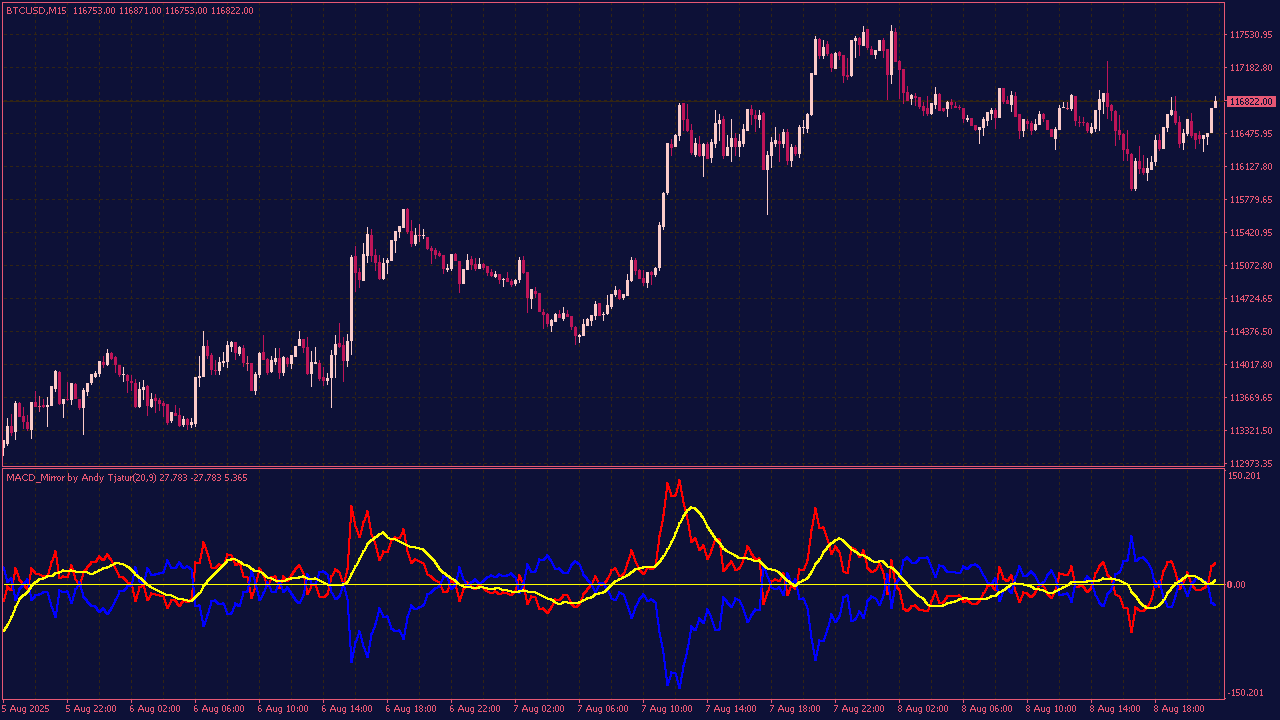Click the 114376.50 price scale label
1280x720 pixels.
pyautogui.click(x=1250, y=332)
